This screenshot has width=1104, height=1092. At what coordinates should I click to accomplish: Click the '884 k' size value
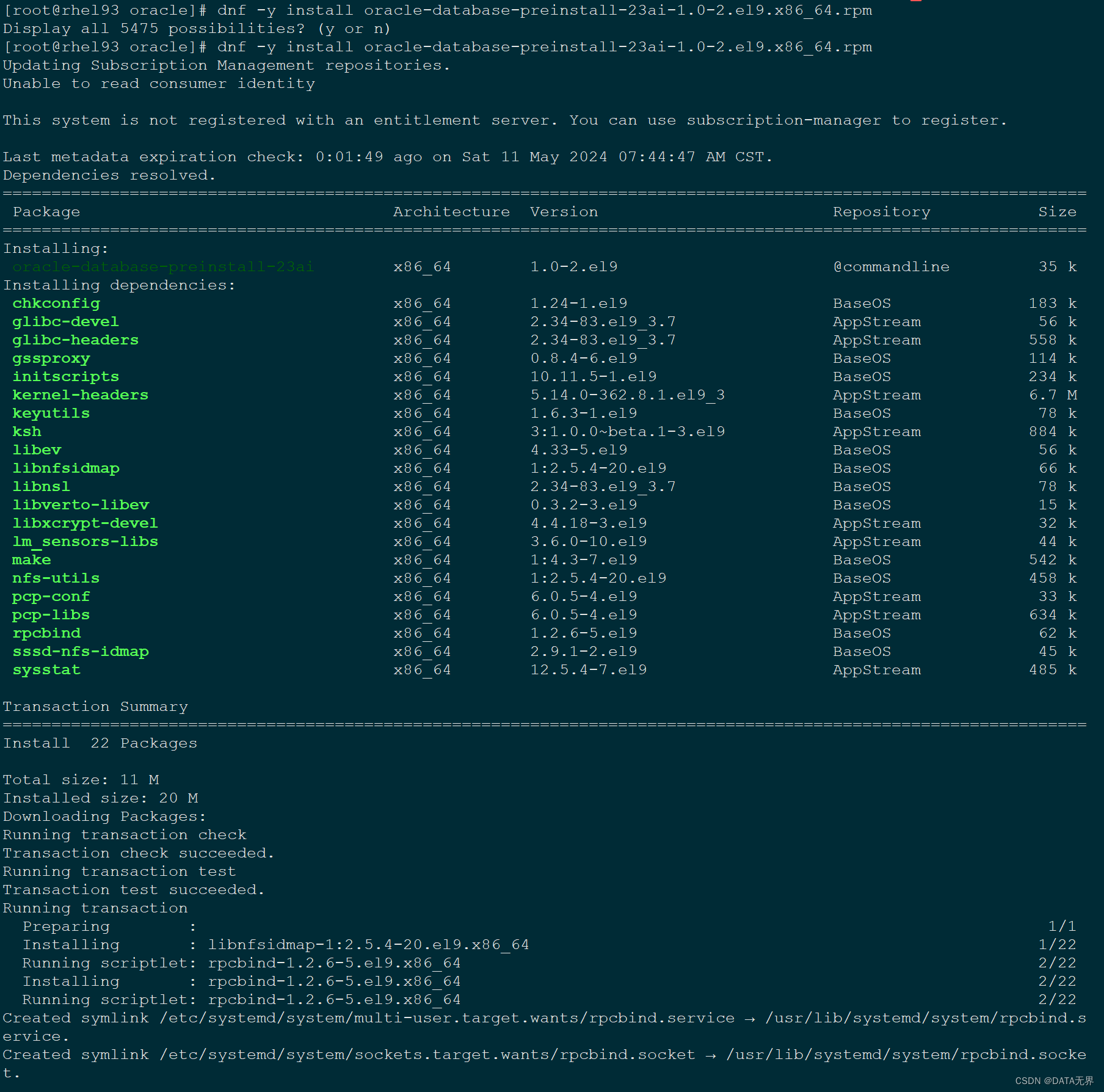pos(1053,432)
